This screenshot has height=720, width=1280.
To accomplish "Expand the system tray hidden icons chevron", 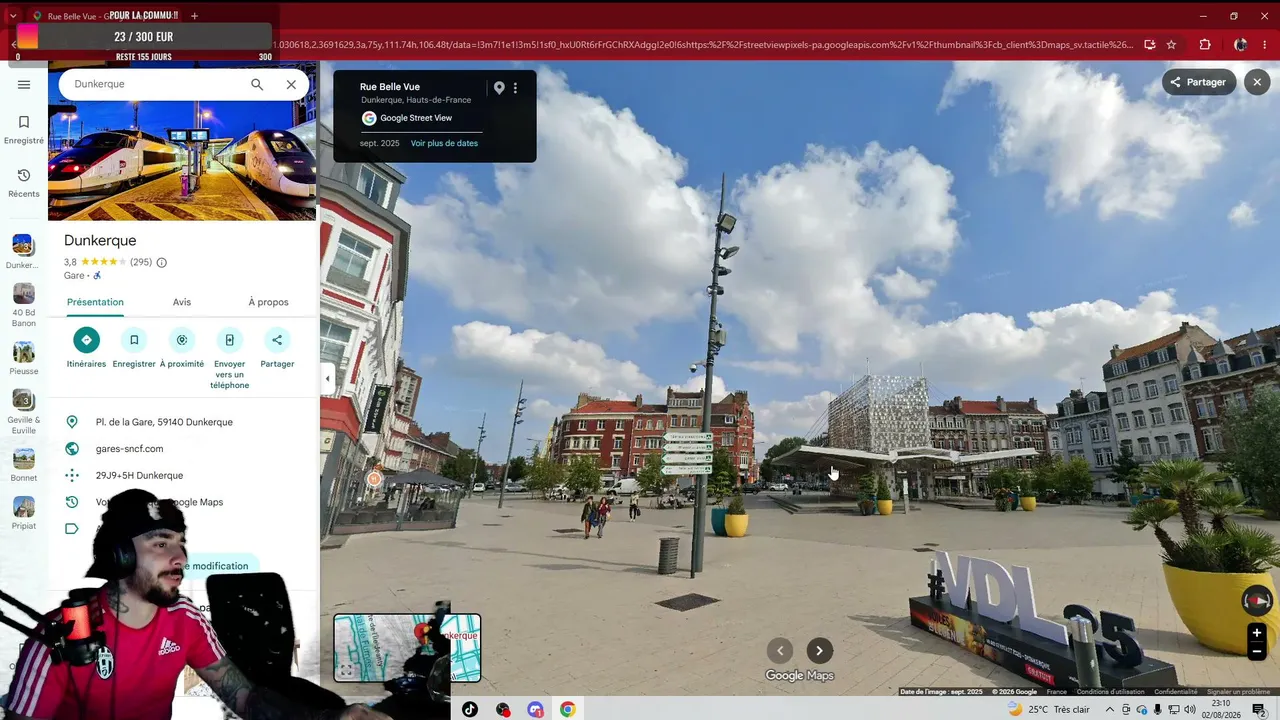I will [1109, 709].
